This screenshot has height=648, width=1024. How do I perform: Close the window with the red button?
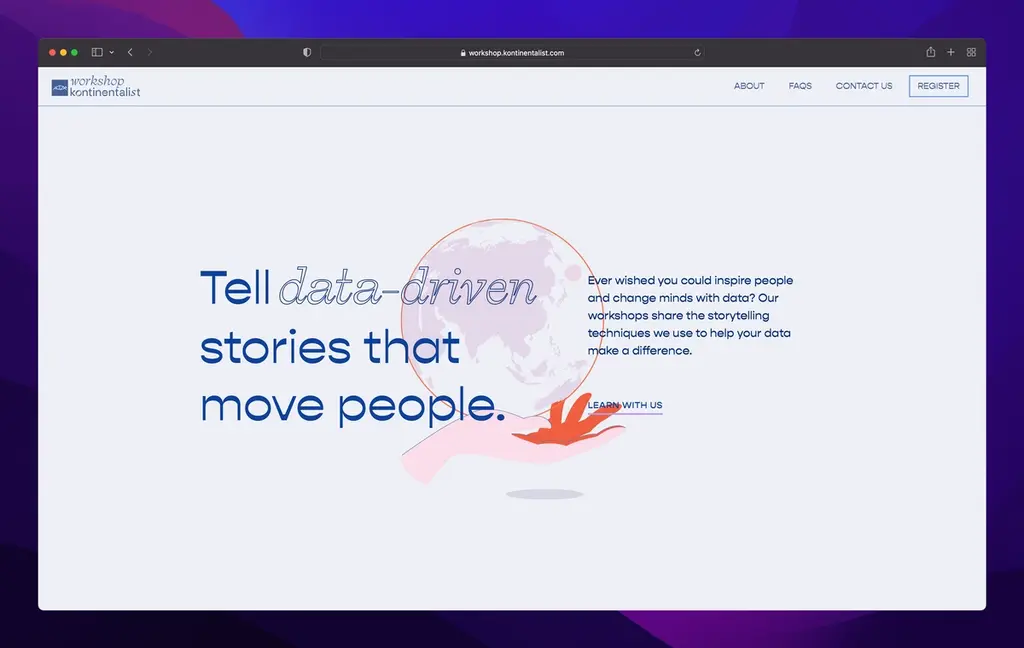(52, 52)
